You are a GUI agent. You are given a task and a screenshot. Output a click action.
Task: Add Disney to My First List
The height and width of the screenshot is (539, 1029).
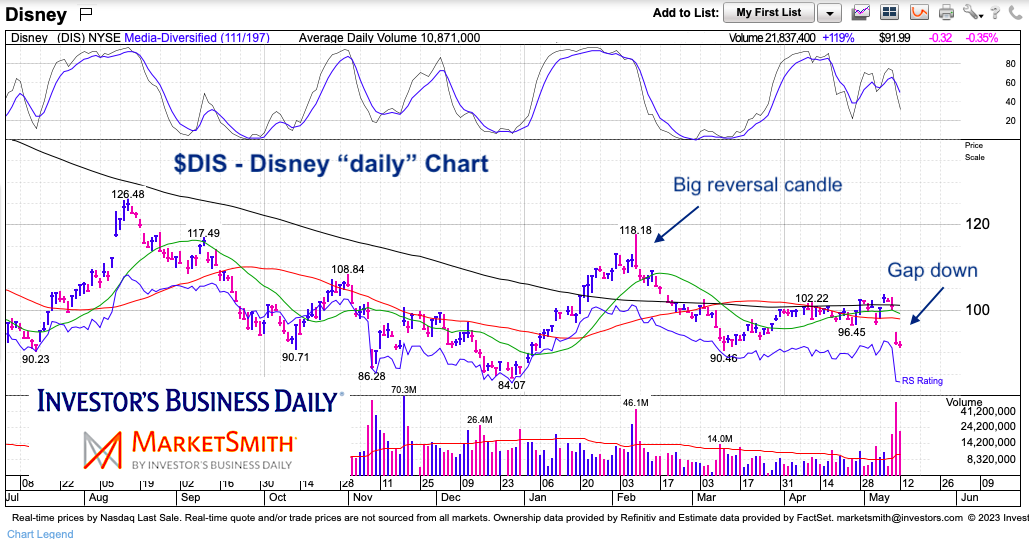tap(768, 12)
